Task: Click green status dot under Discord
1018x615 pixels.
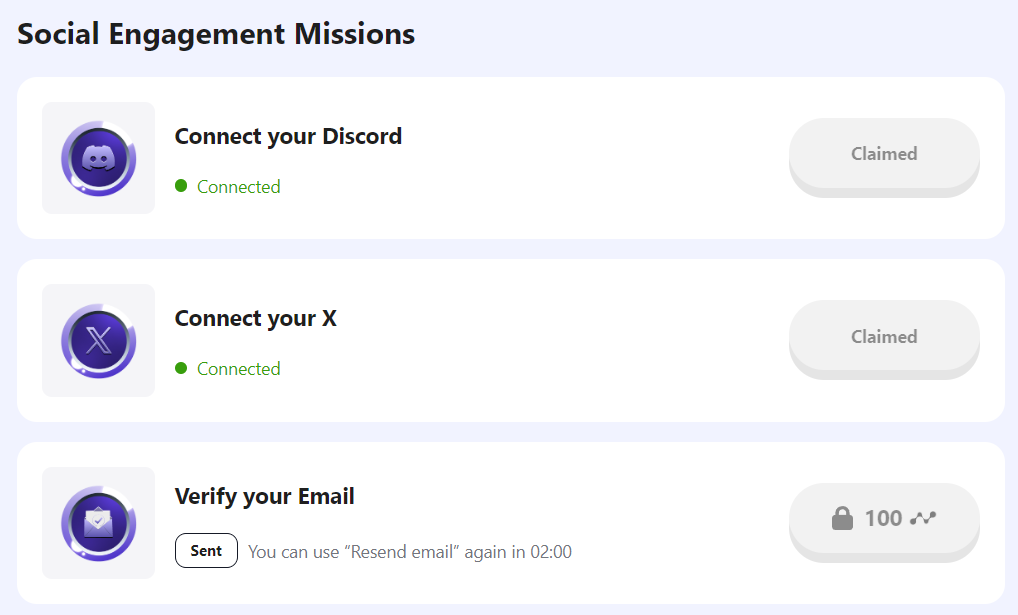Action: (181, 186)
